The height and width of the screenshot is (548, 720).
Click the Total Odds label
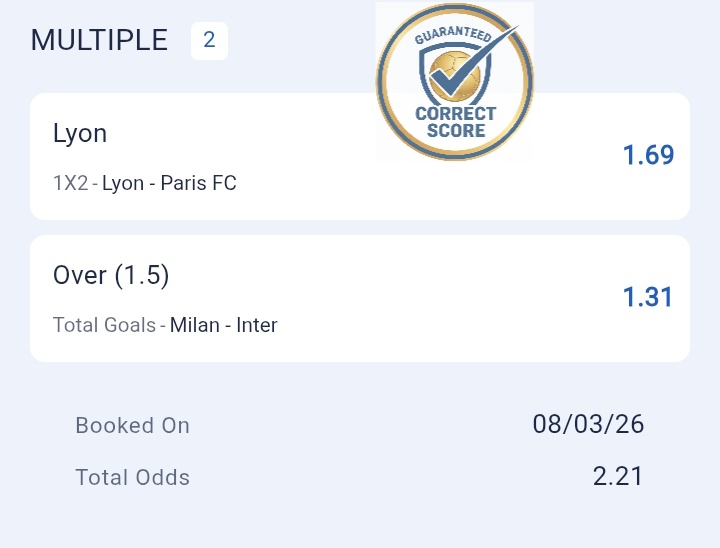click(132, 477)
